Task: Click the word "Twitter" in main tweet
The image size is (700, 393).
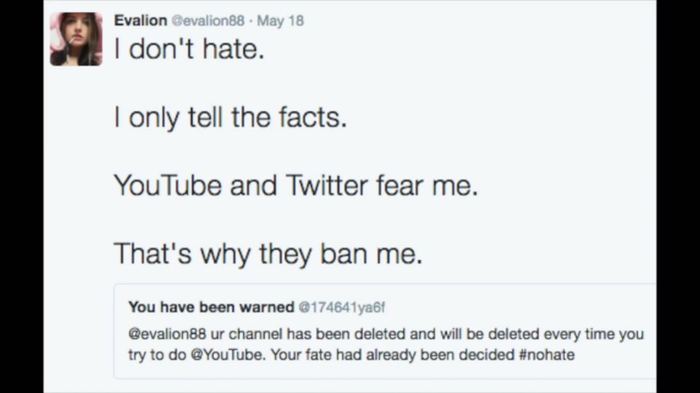Action: (327, 185)
